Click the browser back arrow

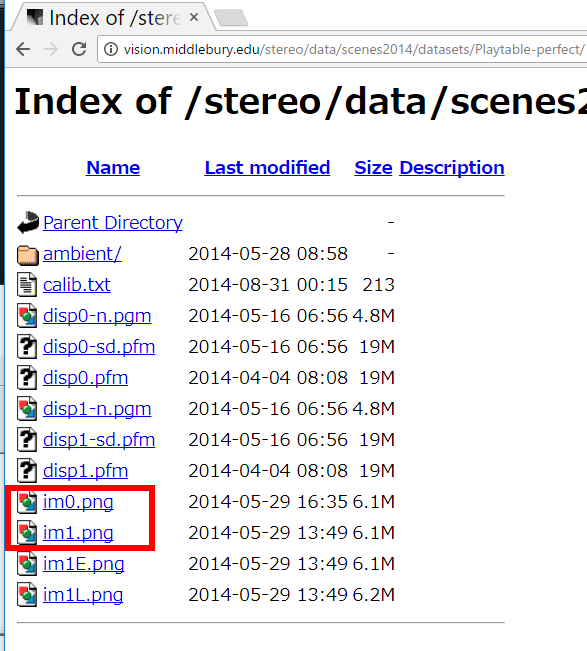(x=23, y=49)
